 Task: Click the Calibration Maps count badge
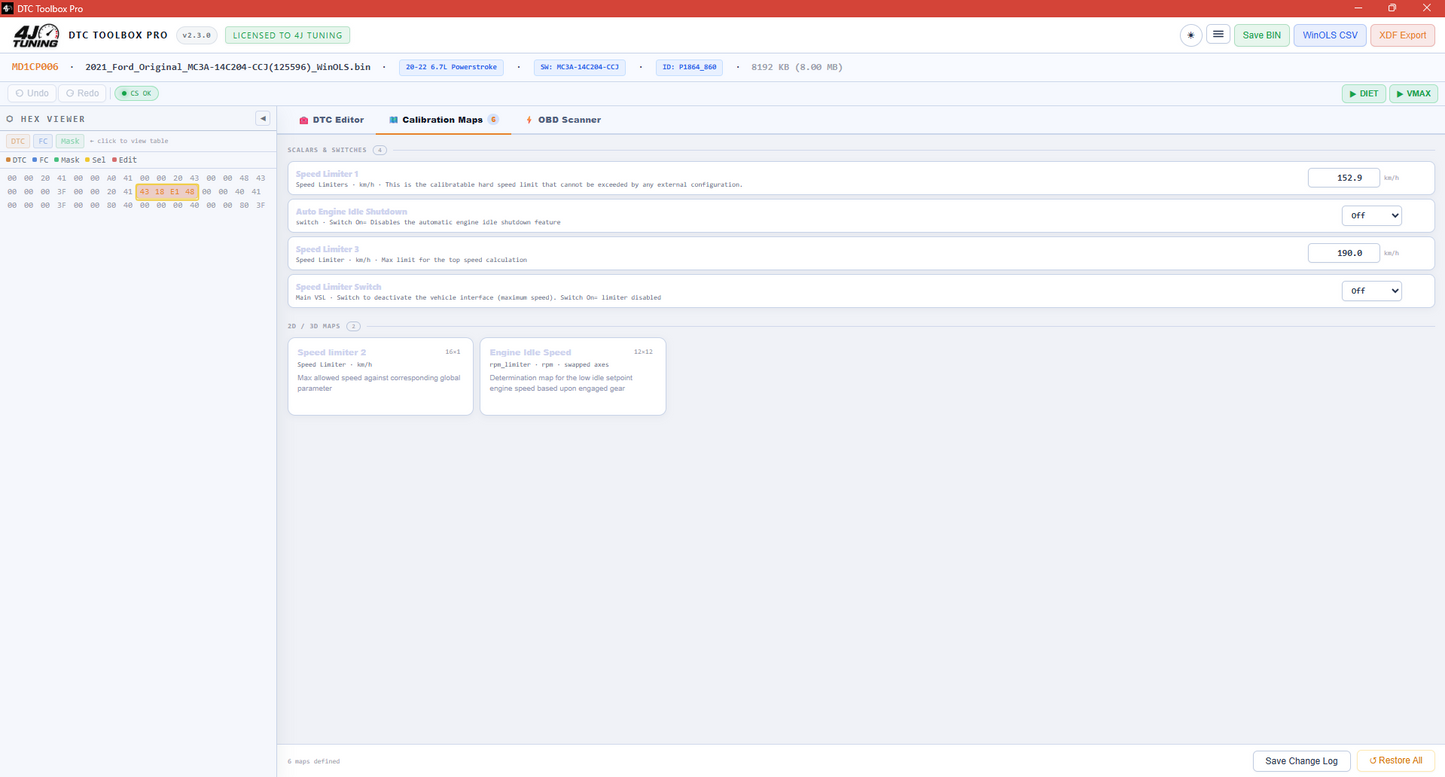click(x=493, y=120)
